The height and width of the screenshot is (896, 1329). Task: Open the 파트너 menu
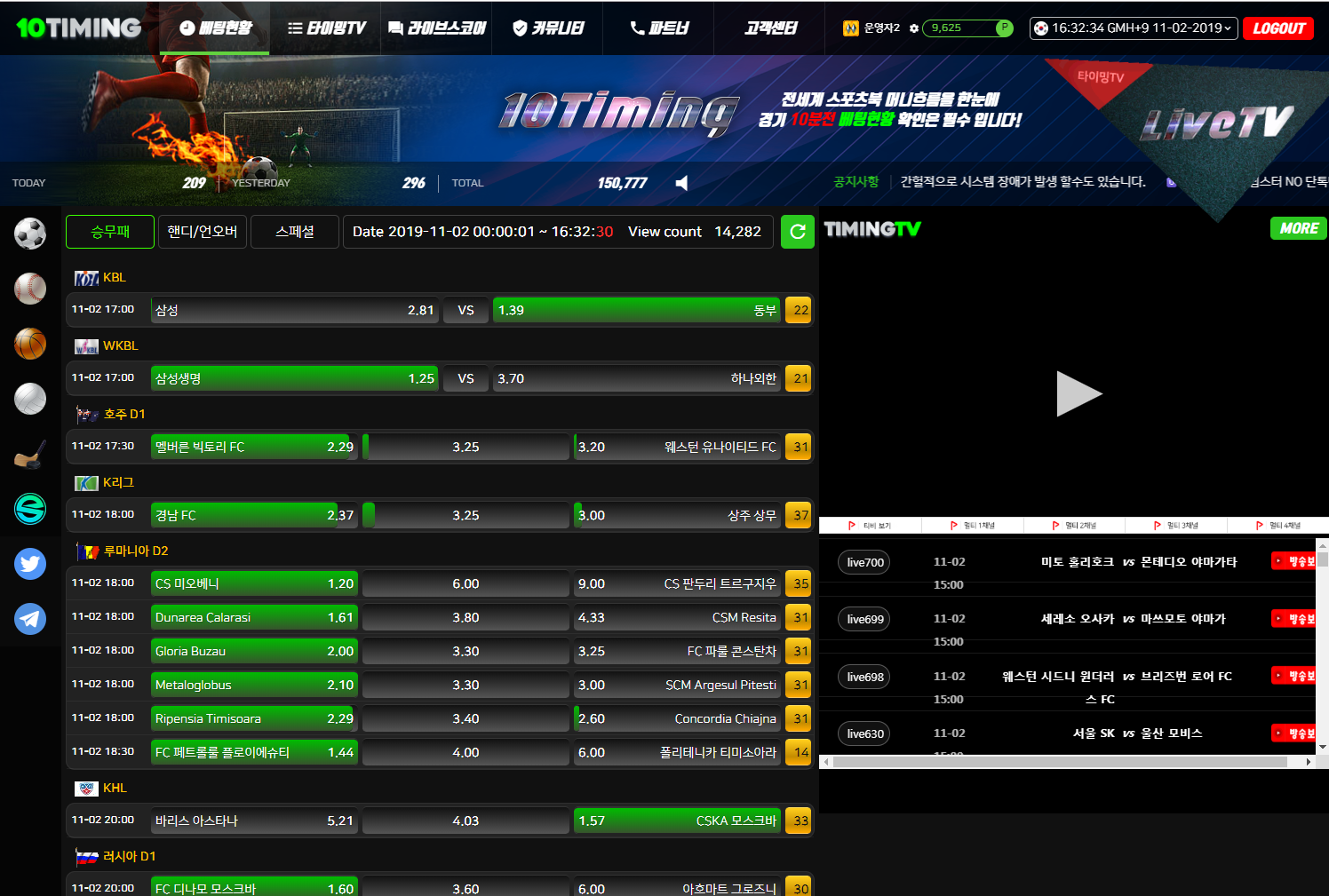(x=659, y=28)
